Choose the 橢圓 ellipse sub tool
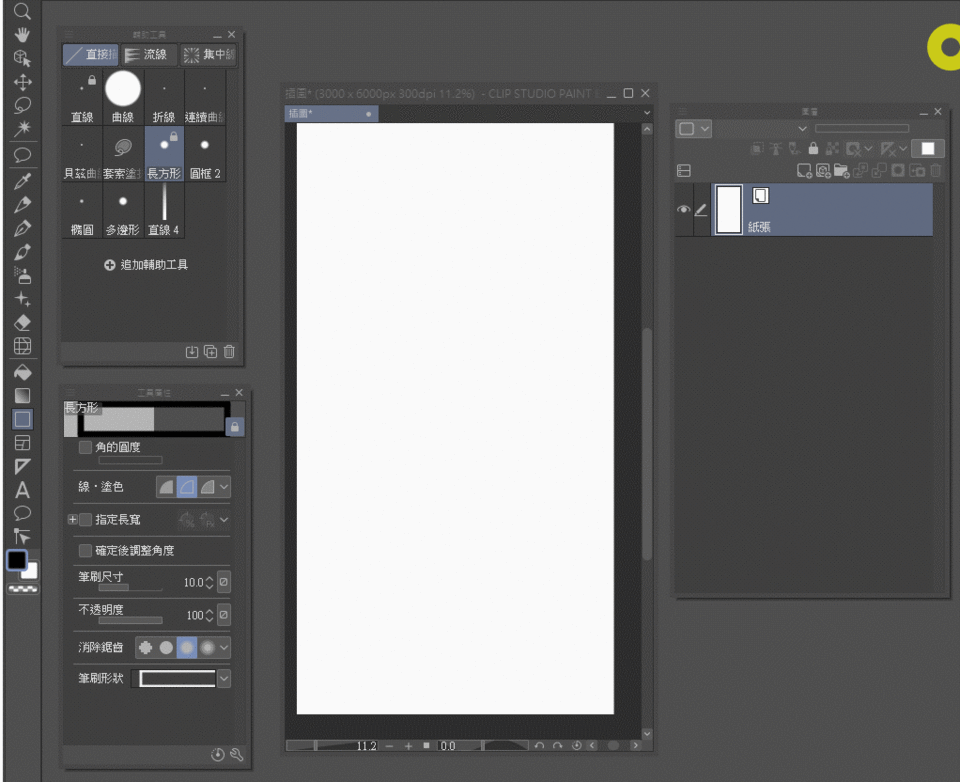 point(82,211)
